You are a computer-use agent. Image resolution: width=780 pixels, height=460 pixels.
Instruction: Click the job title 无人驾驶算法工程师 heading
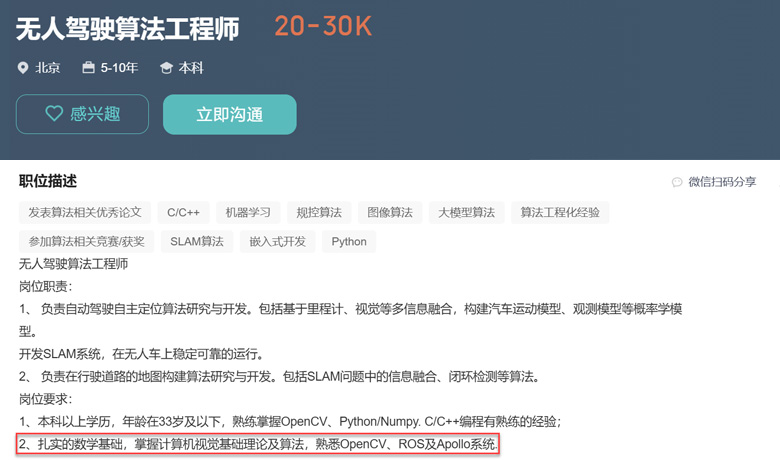click(x=127, y=28)
